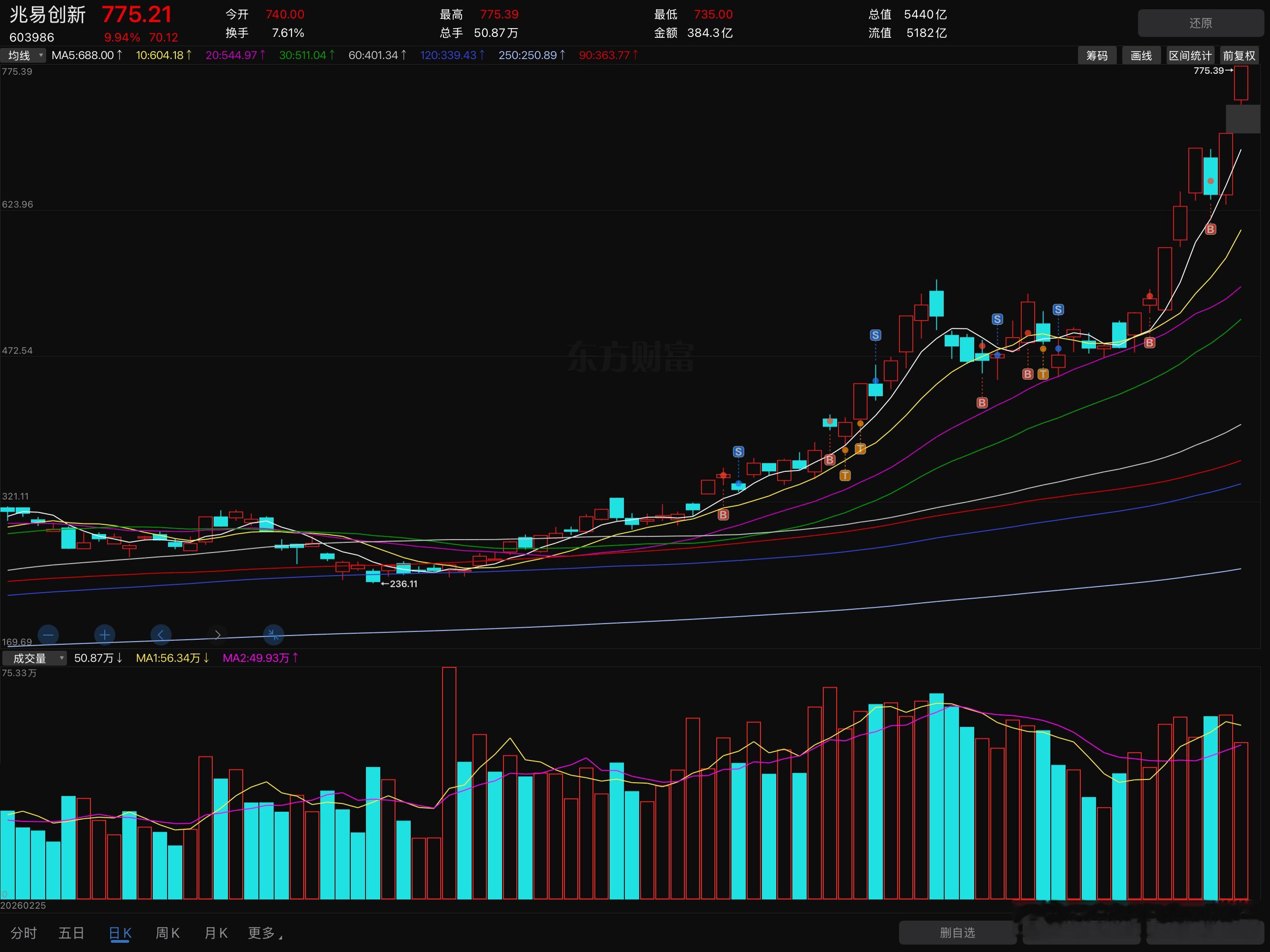Viewport: 1270px width, 952px height.
Task: Tap the leftmost blue S sell marker
Action: click(738, 452)
